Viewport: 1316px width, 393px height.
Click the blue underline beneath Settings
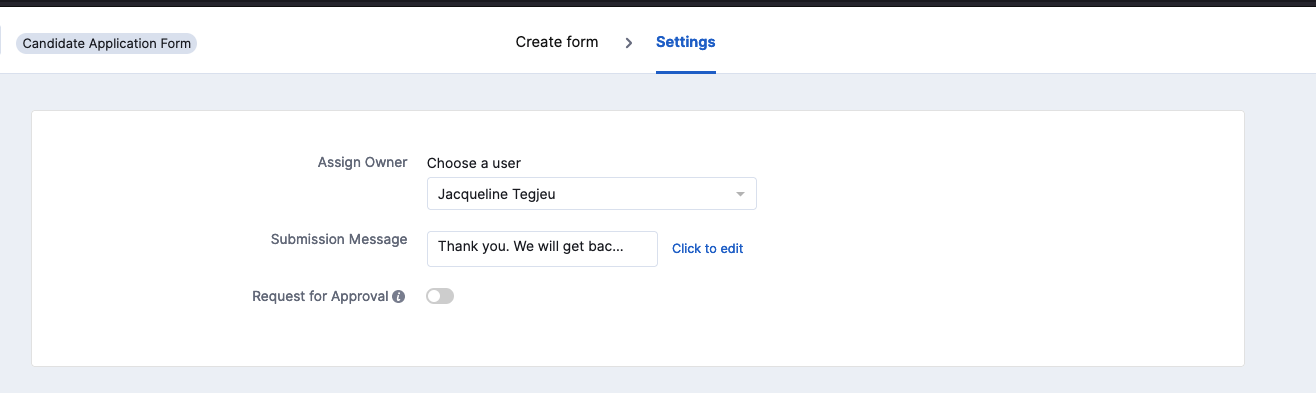coord(686,72)
